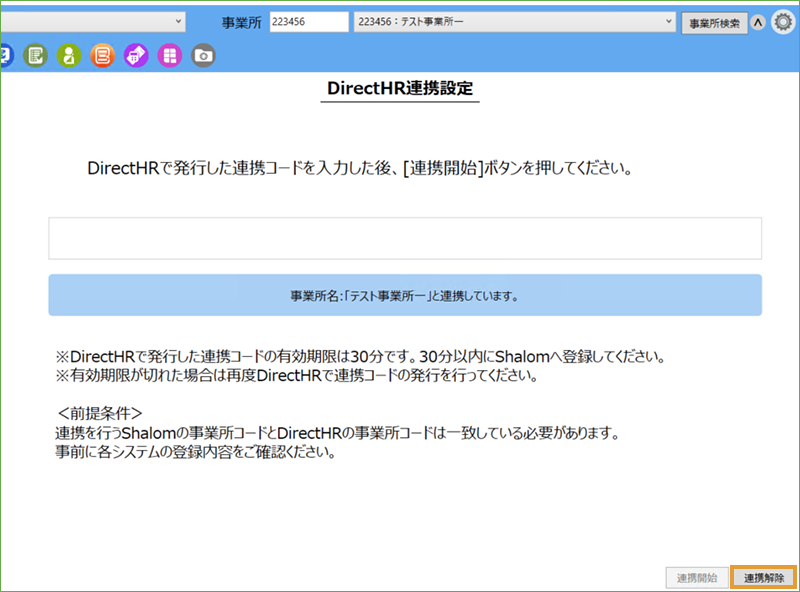Click the ＜前提条件＞ heading
The image size is (800, 592).
click(100, 413)
